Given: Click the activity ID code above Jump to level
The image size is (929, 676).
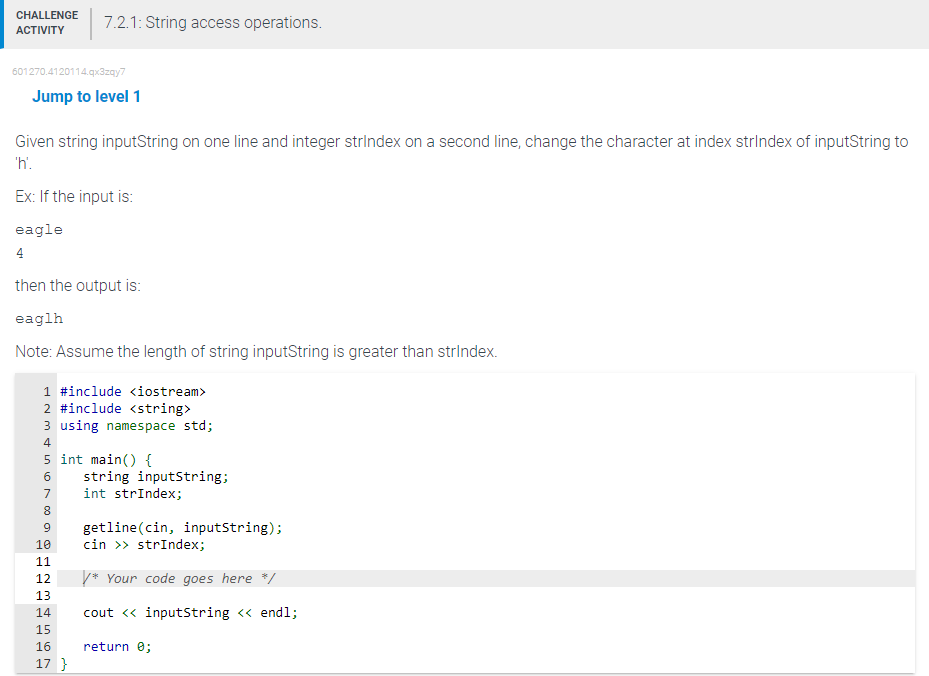Looking at the screenshot, I should click(x=67, y=71).
